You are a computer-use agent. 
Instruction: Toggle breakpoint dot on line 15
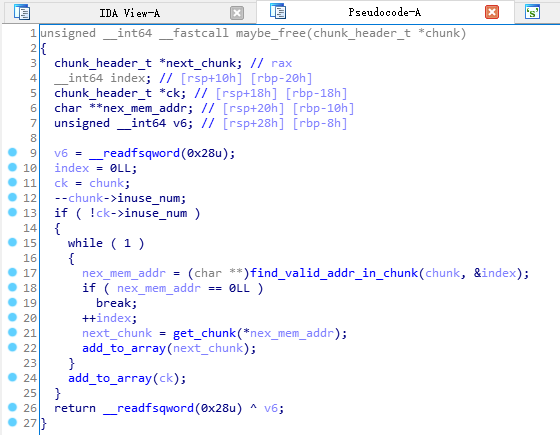pyautogui.click(x=12, y=242)
